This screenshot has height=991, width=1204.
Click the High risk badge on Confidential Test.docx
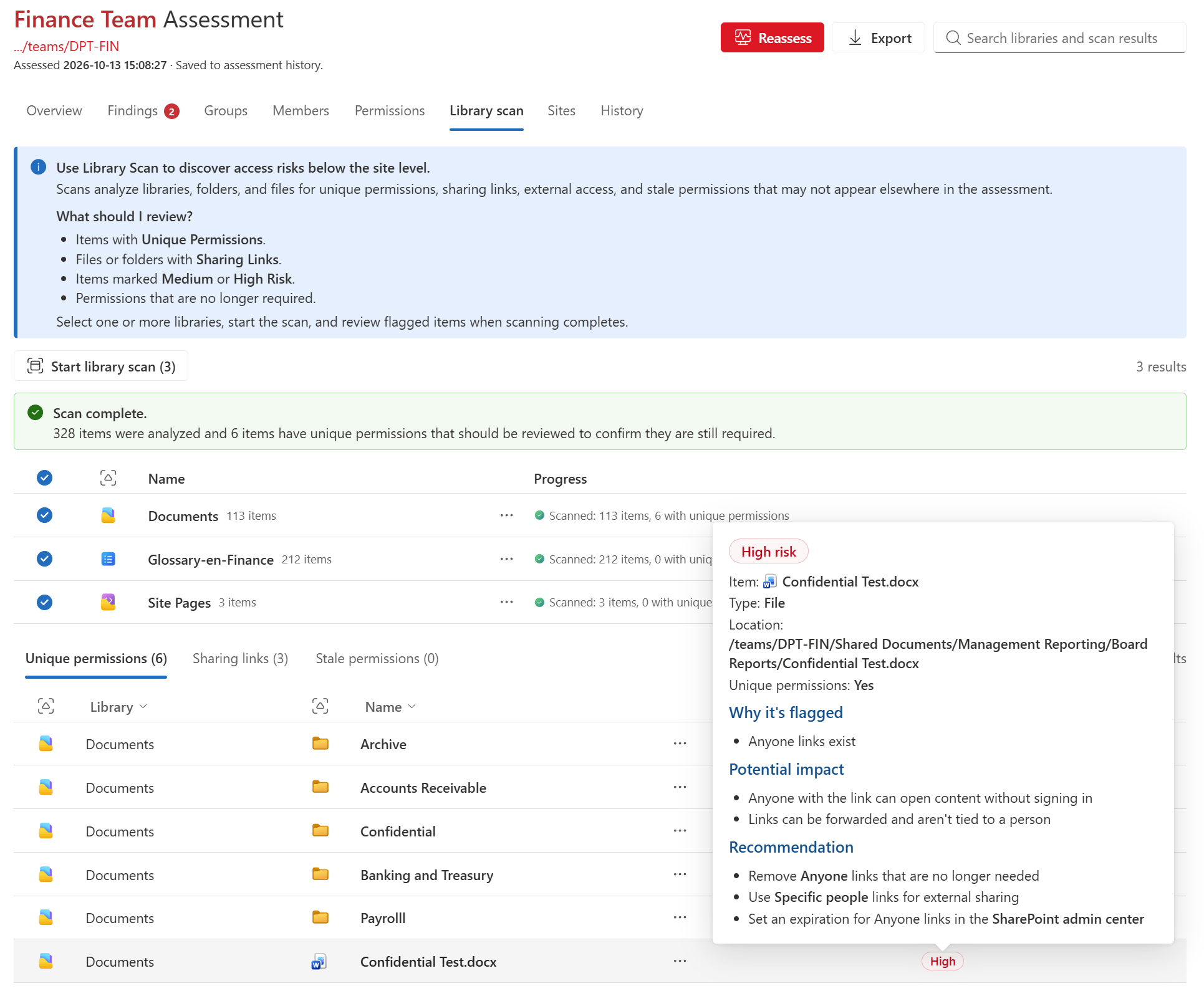tap(942, 962)
